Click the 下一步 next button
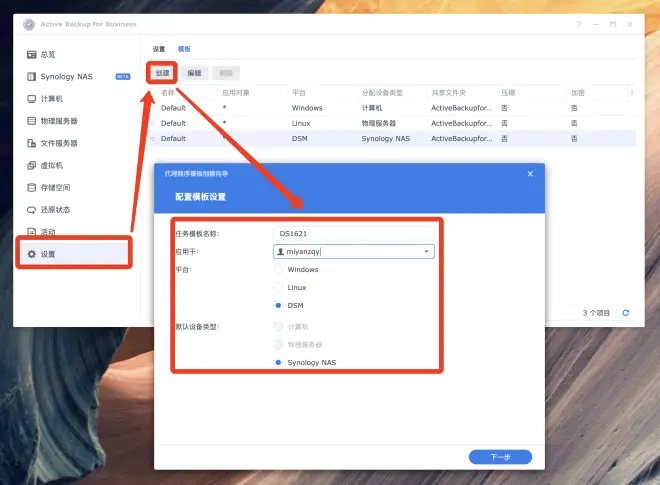This screenshot has height=485, width=660. coord(500,457)
